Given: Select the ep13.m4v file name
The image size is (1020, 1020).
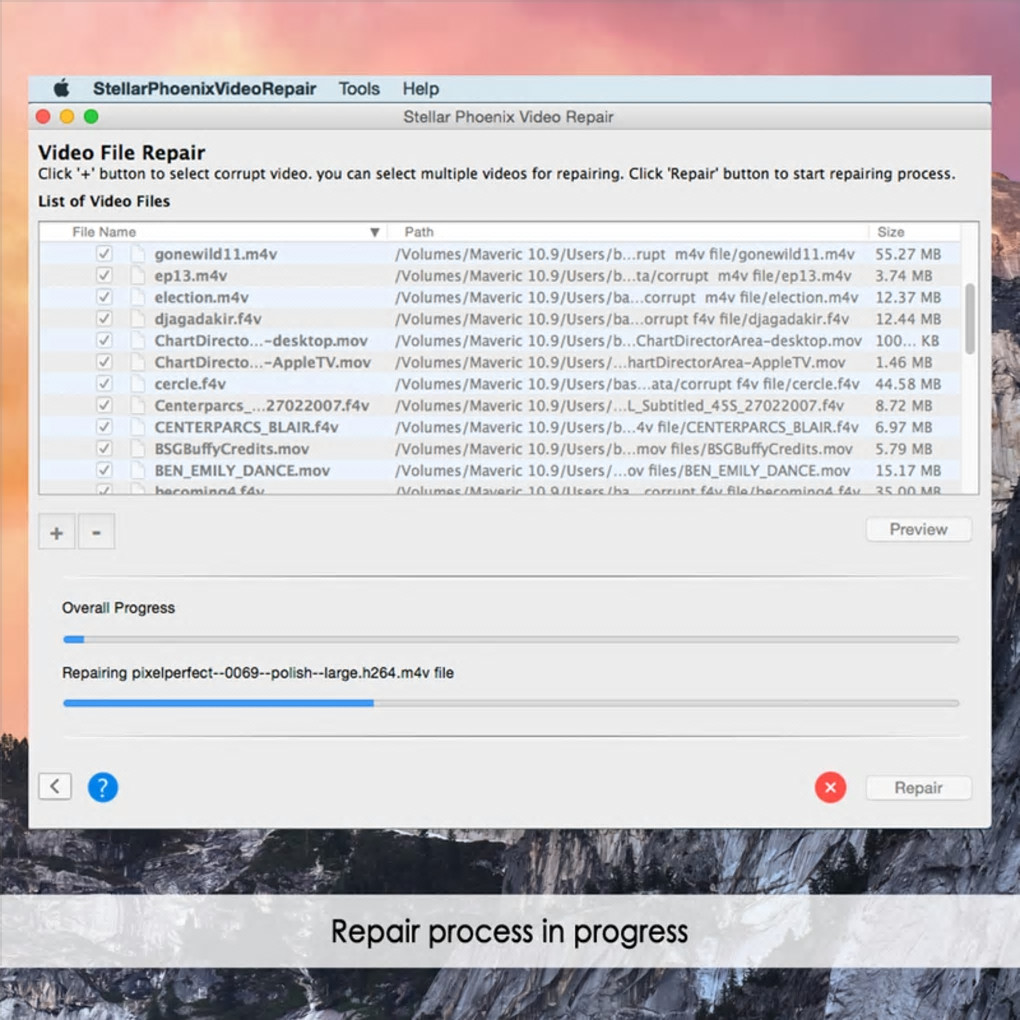Looking at the screenshot, I should click(191, 276).
